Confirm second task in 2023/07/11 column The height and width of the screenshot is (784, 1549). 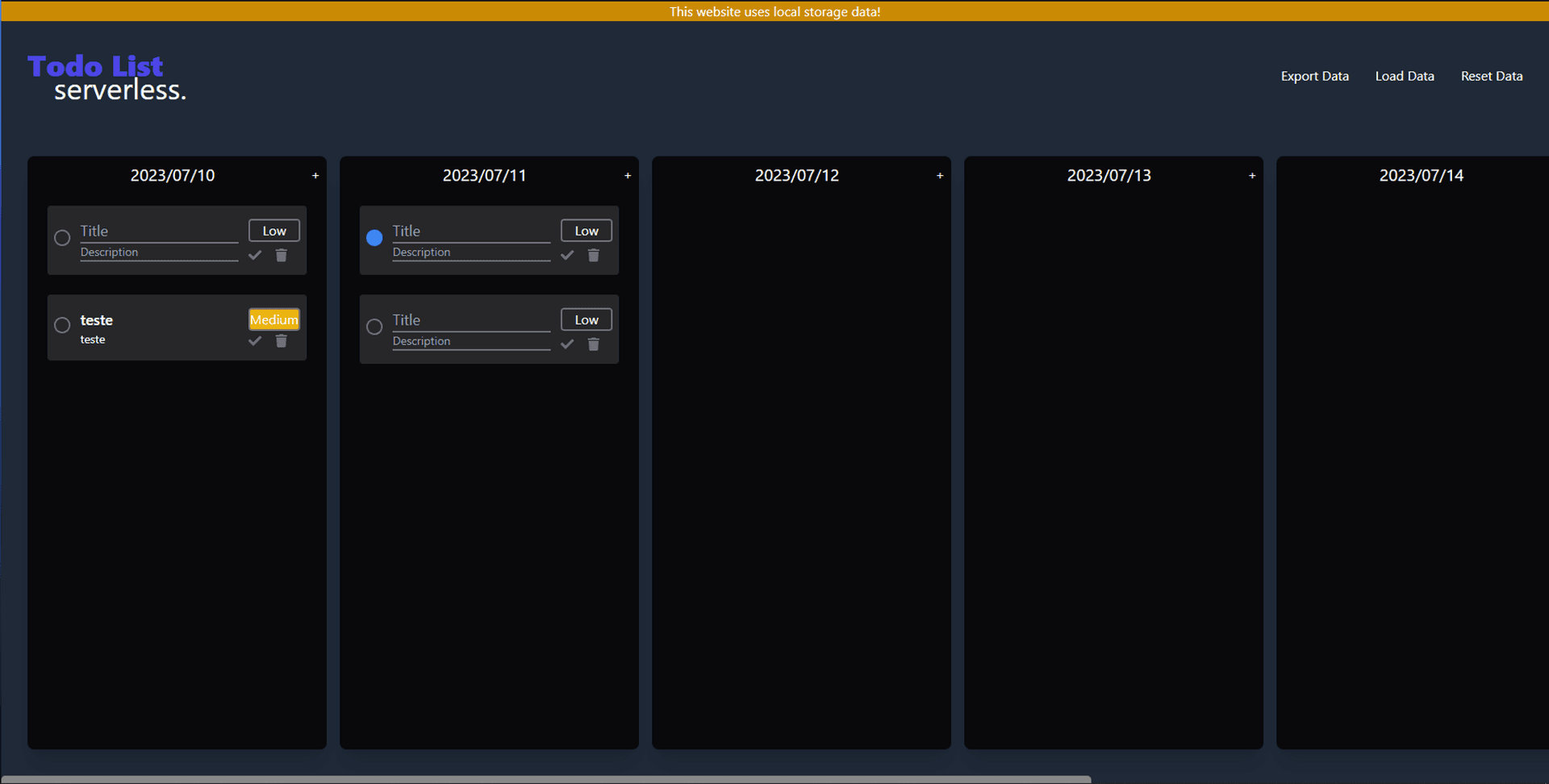[567, 344]
